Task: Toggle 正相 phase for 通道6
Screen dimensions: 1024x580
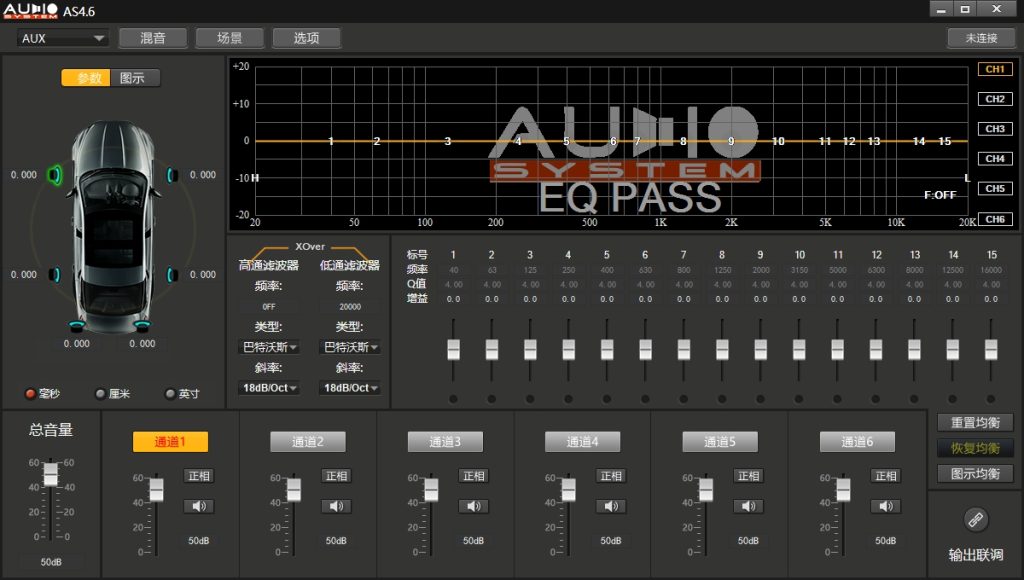Action: 886,476
